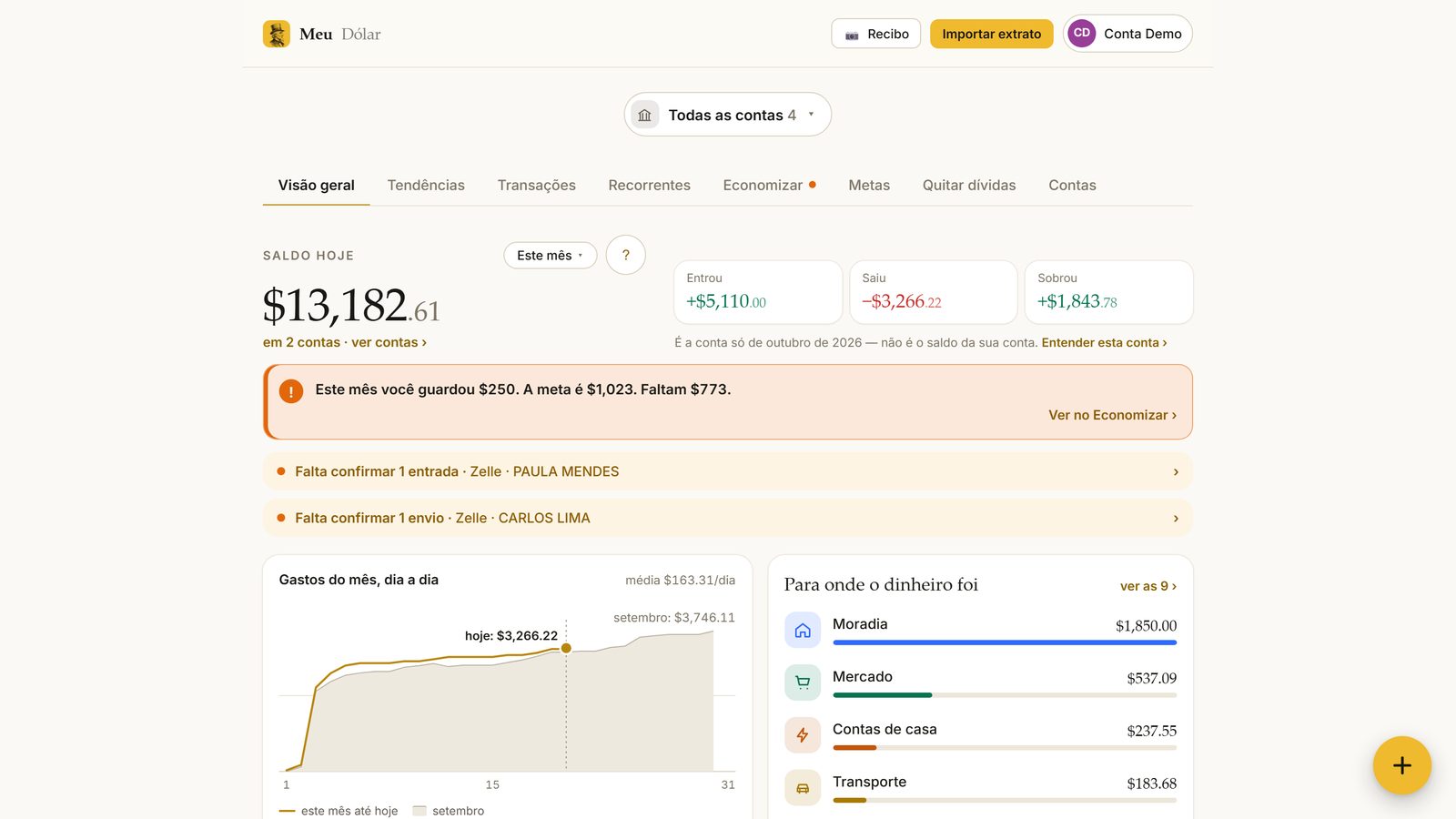This screenshot has width=1456, height=819.
Task: Select the Metas tab
Action: (869, 185)
